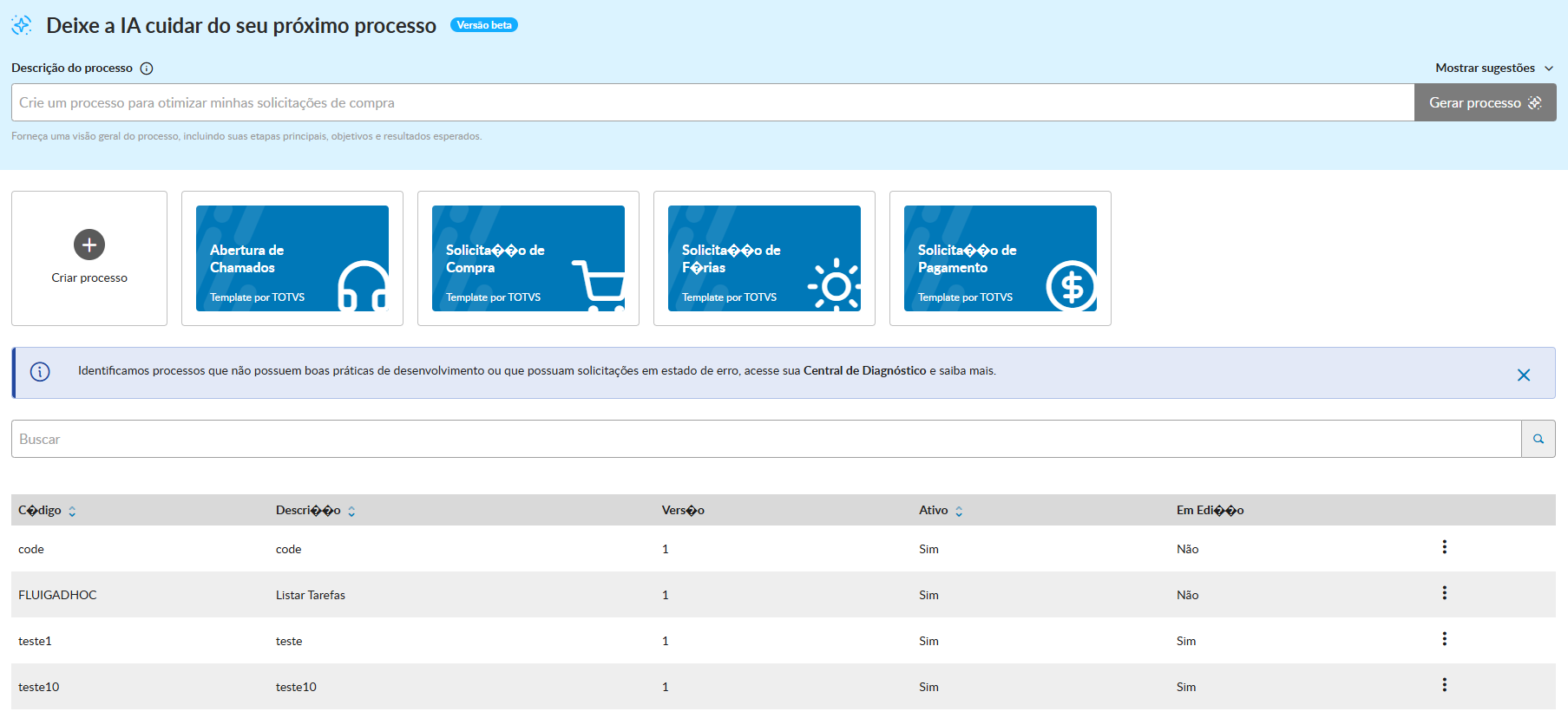Open the actions menu for the code row
Image resolution: width=1568 pixels, height=718 pixels.
click(x=1445, y=547)
